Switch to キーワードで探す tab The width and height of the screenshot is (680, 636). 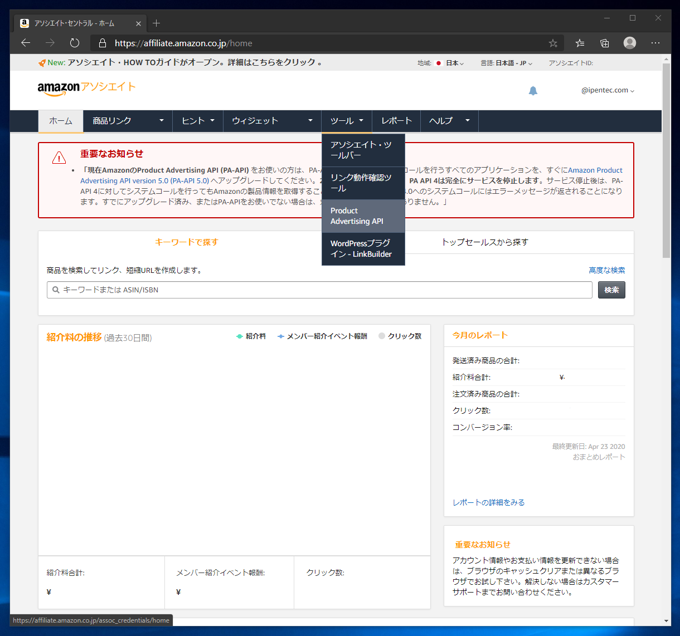[x=186, y=242]
